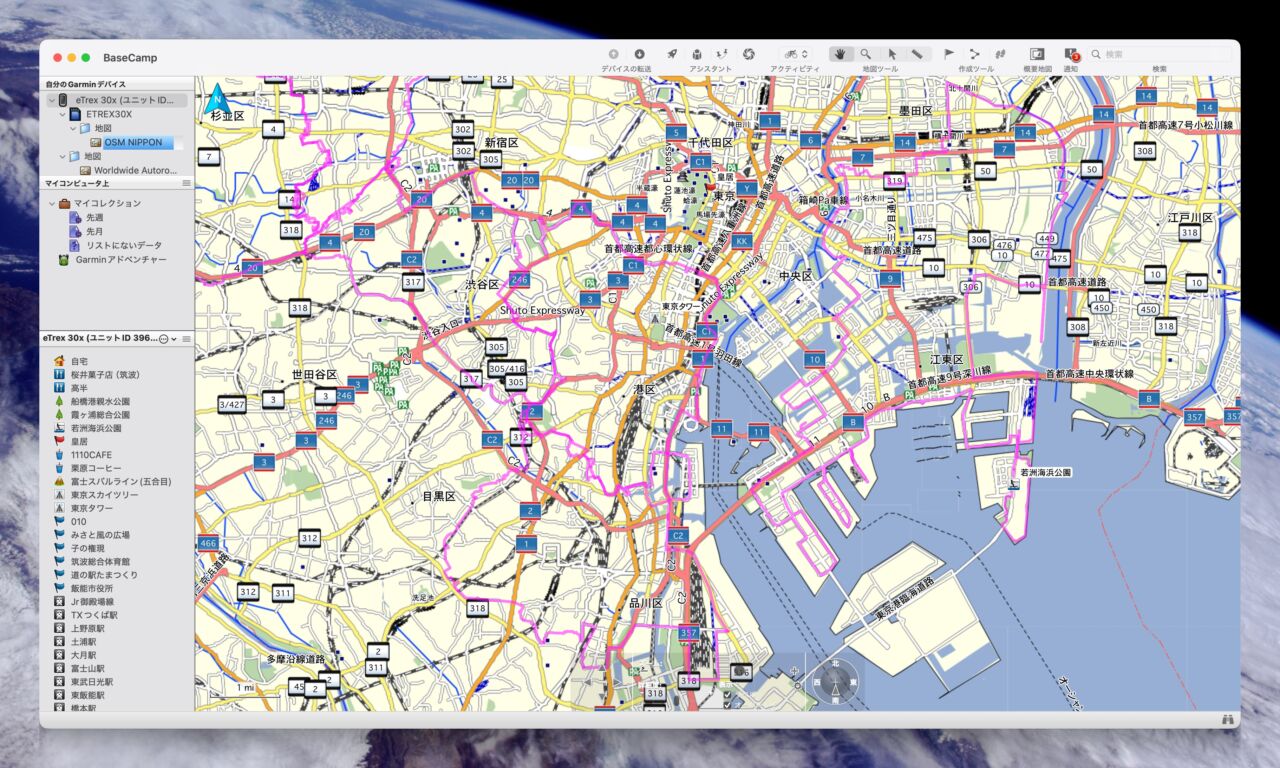Select the OSM NIPPON map item
The image size is (1280, 768).
point(133,143)
